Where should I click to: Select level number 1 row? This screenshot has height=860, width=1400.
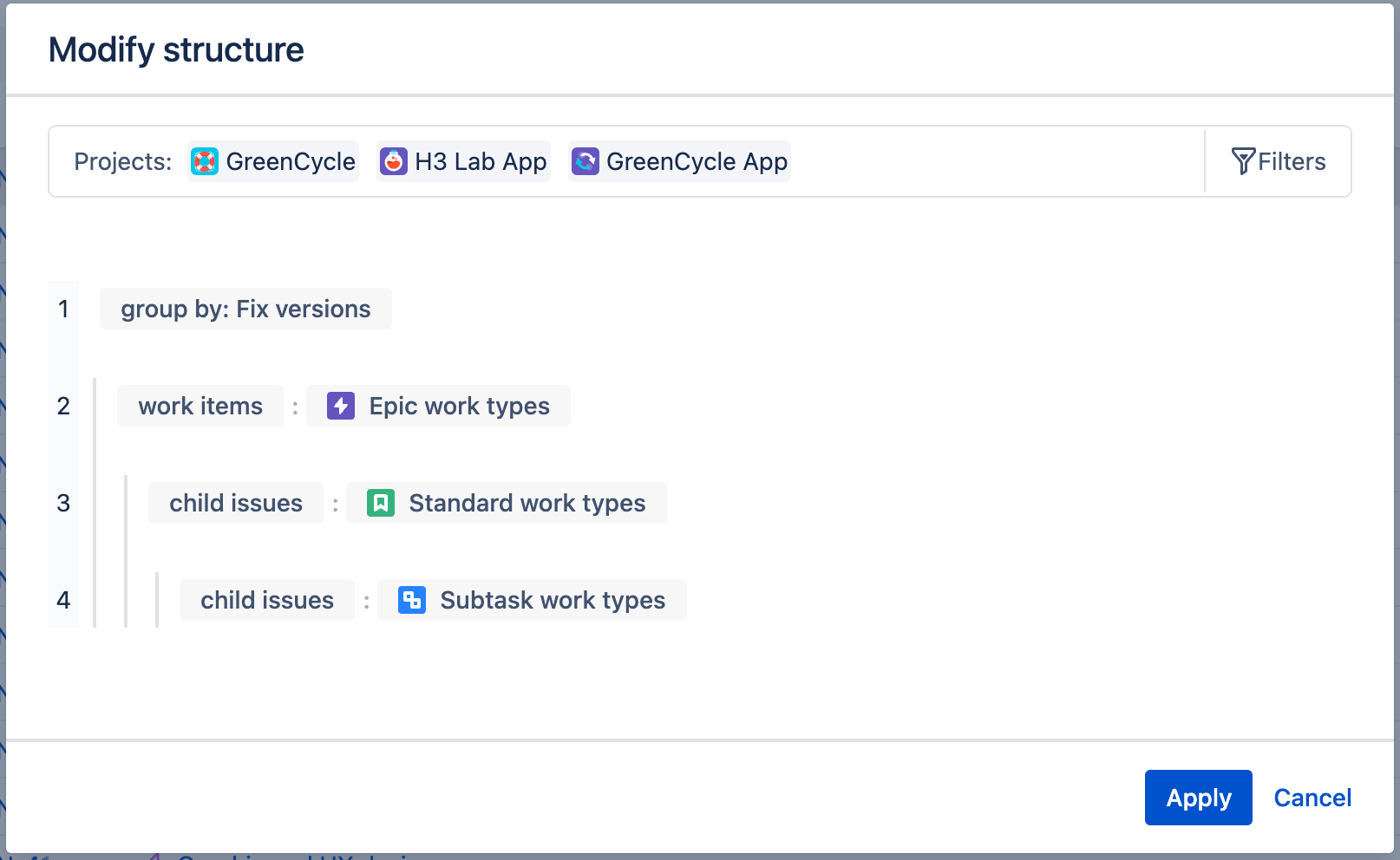point(63,309)
